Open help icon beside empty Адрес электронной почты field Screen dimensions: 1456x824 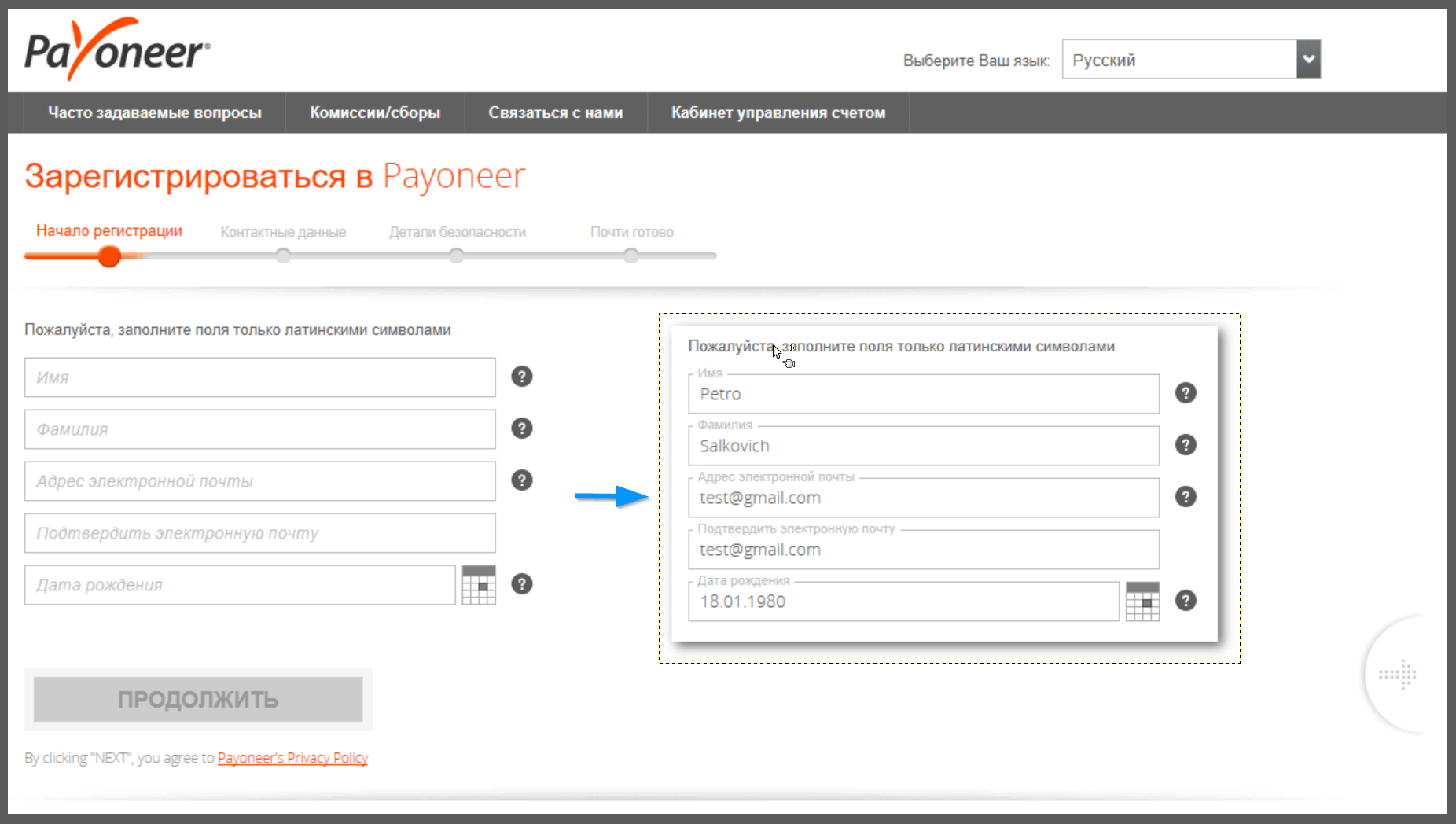522,480
